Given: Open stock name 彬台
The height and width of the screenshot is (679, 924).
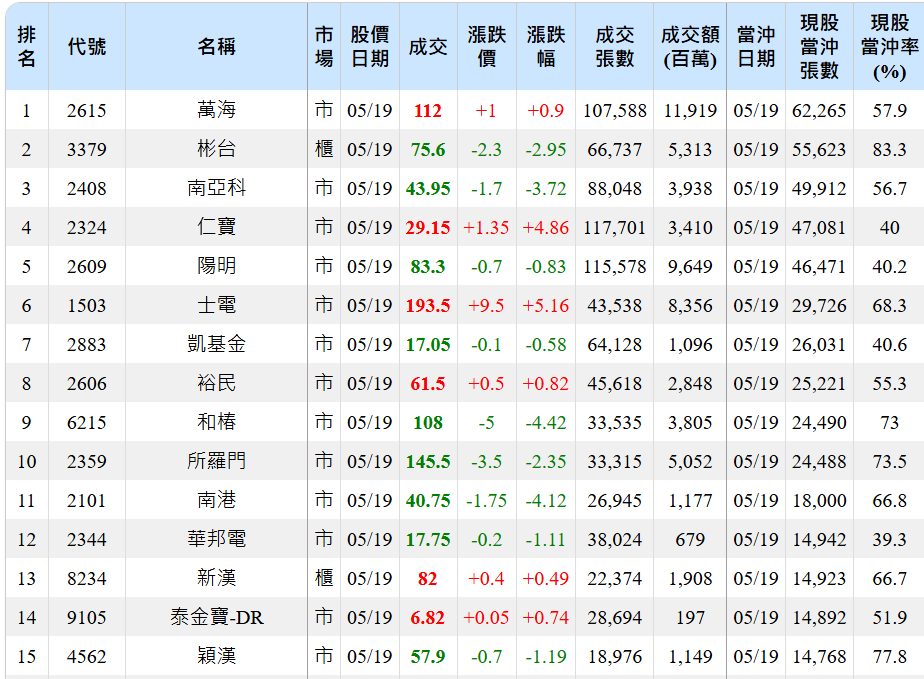Looking at the screenshot, I should coord(216,149).
